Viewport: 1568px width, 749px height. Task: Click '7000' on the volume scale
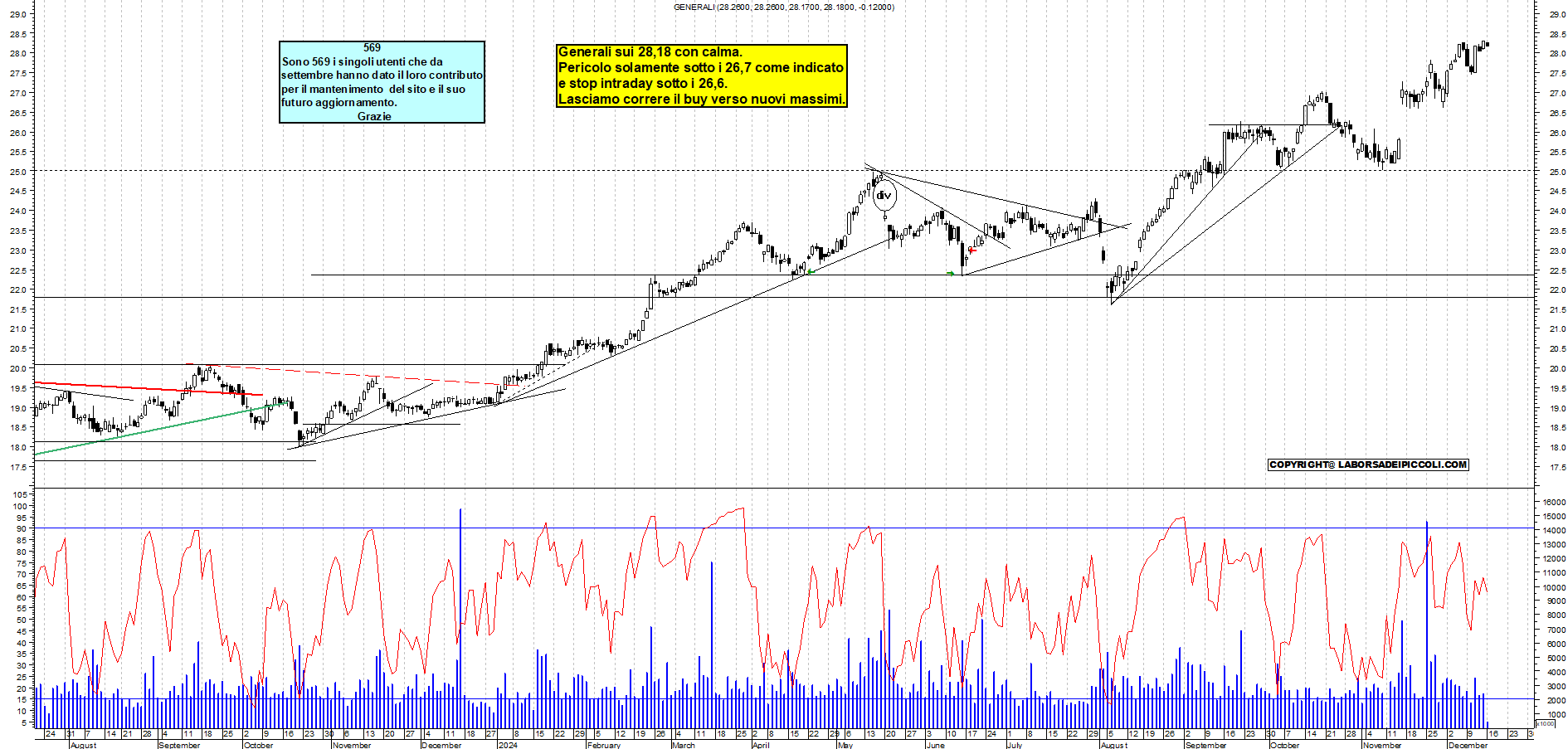point(1556,630)
